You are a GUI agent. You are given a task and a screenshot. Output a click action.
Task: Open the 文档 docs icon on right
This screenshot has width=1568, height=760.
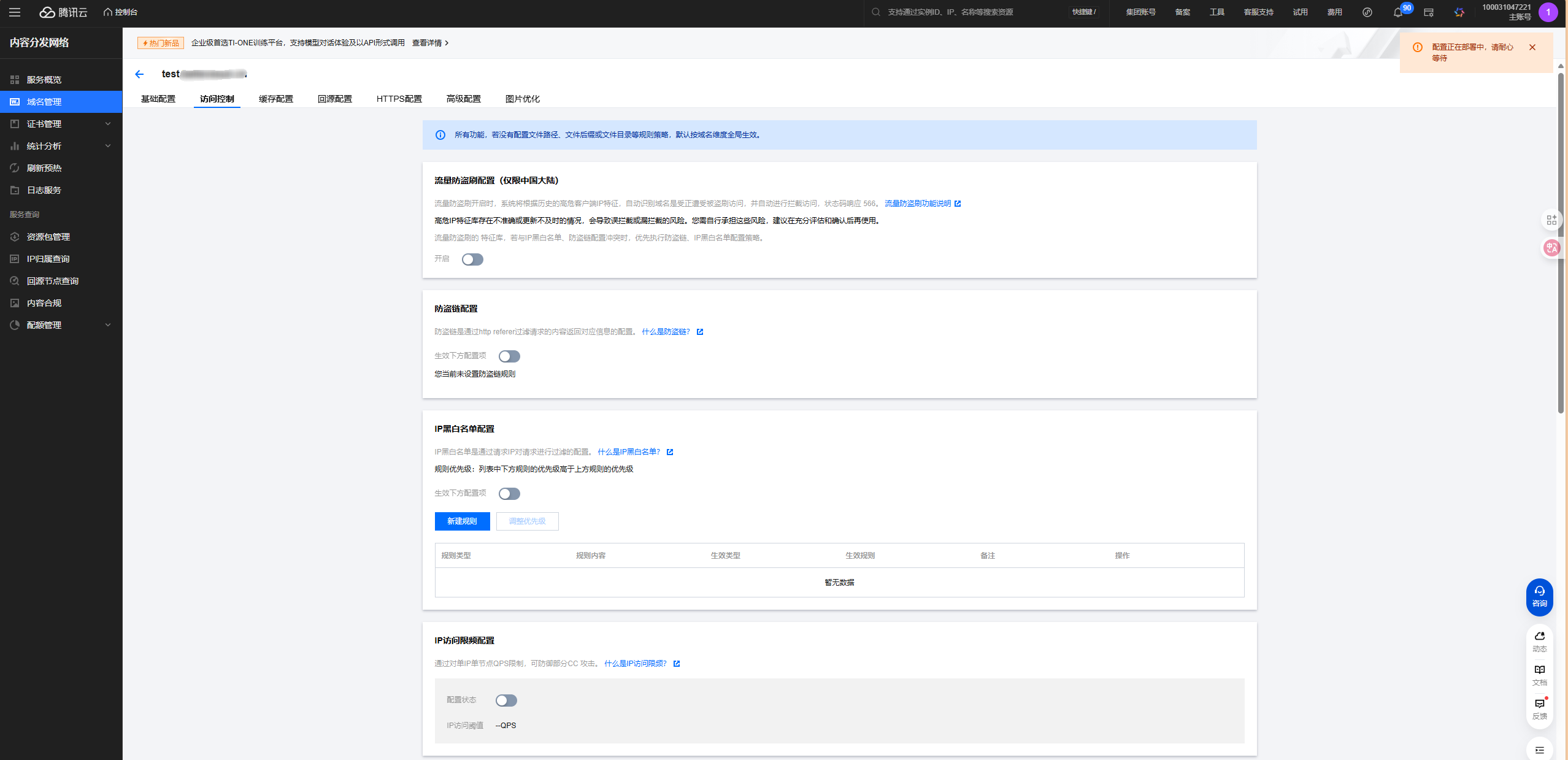[x=1539, y=675]
